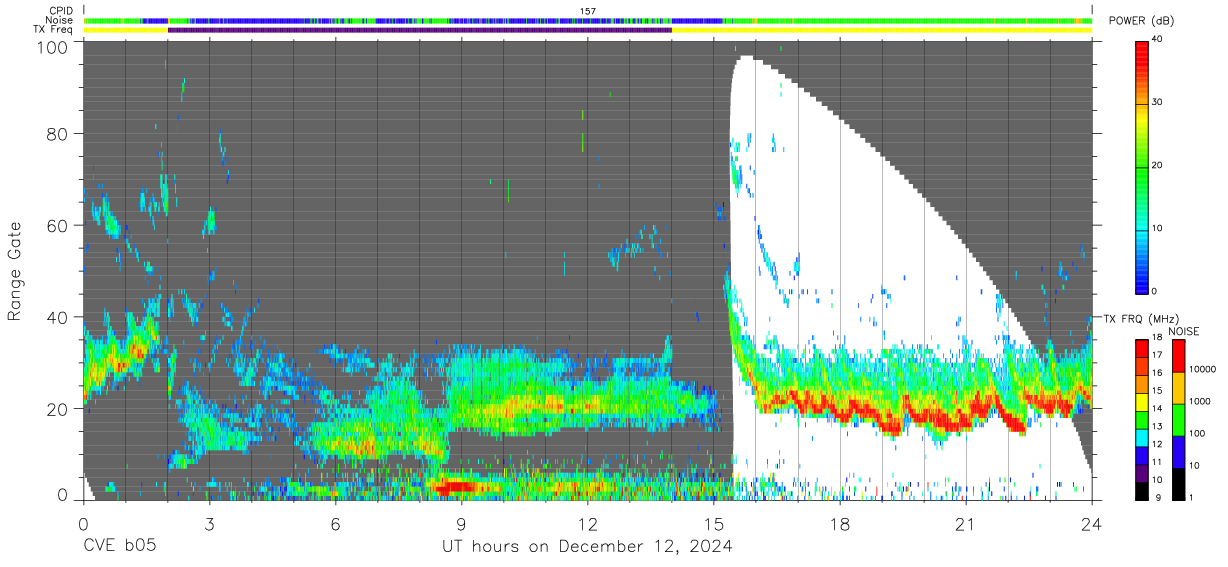Click the 'Range Gate' y-axis title

(x=15, y=272)
